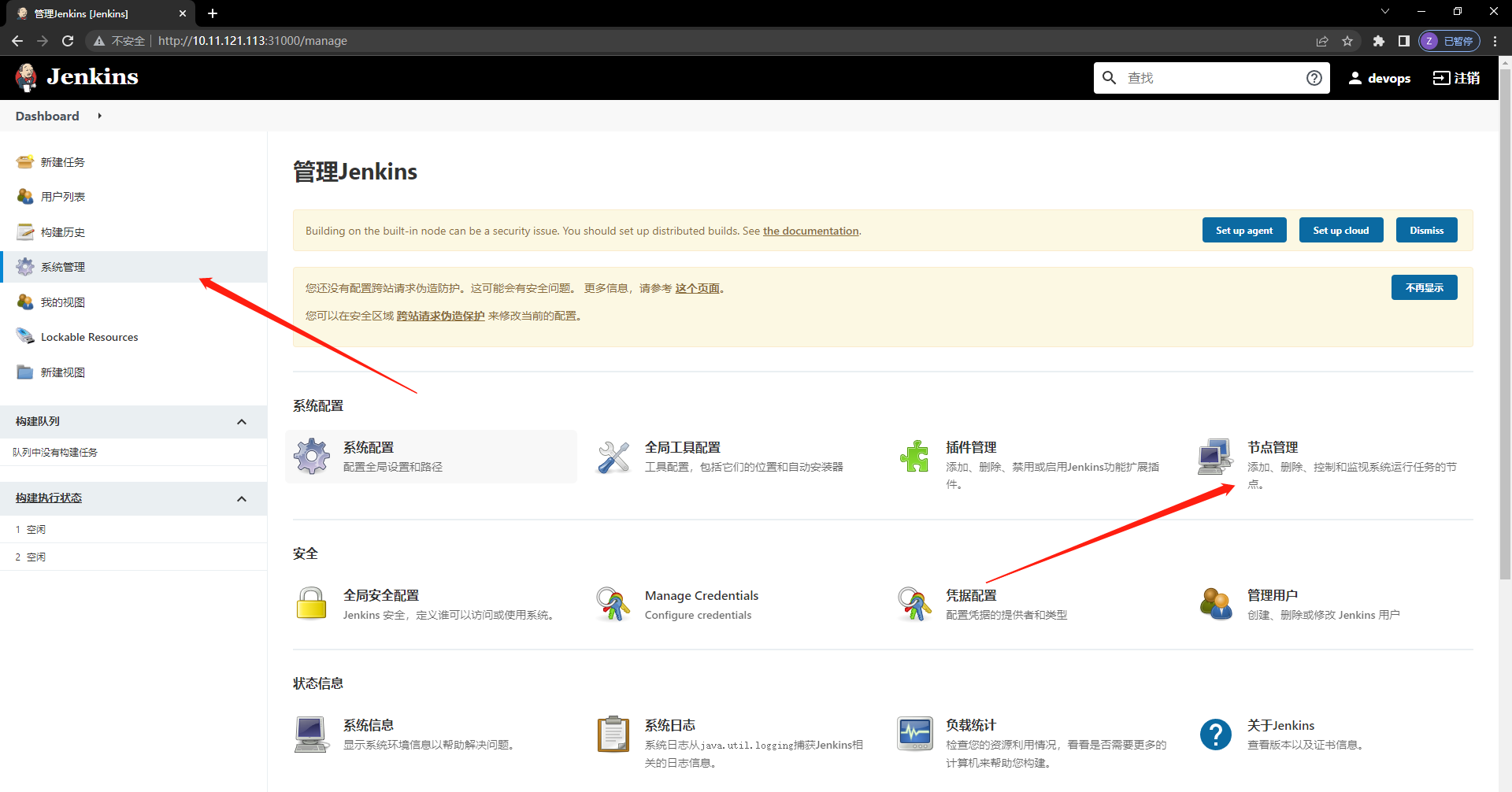The image size is (1512, 792).
Task: Click the 不再显示 button
Action: 1425,288
